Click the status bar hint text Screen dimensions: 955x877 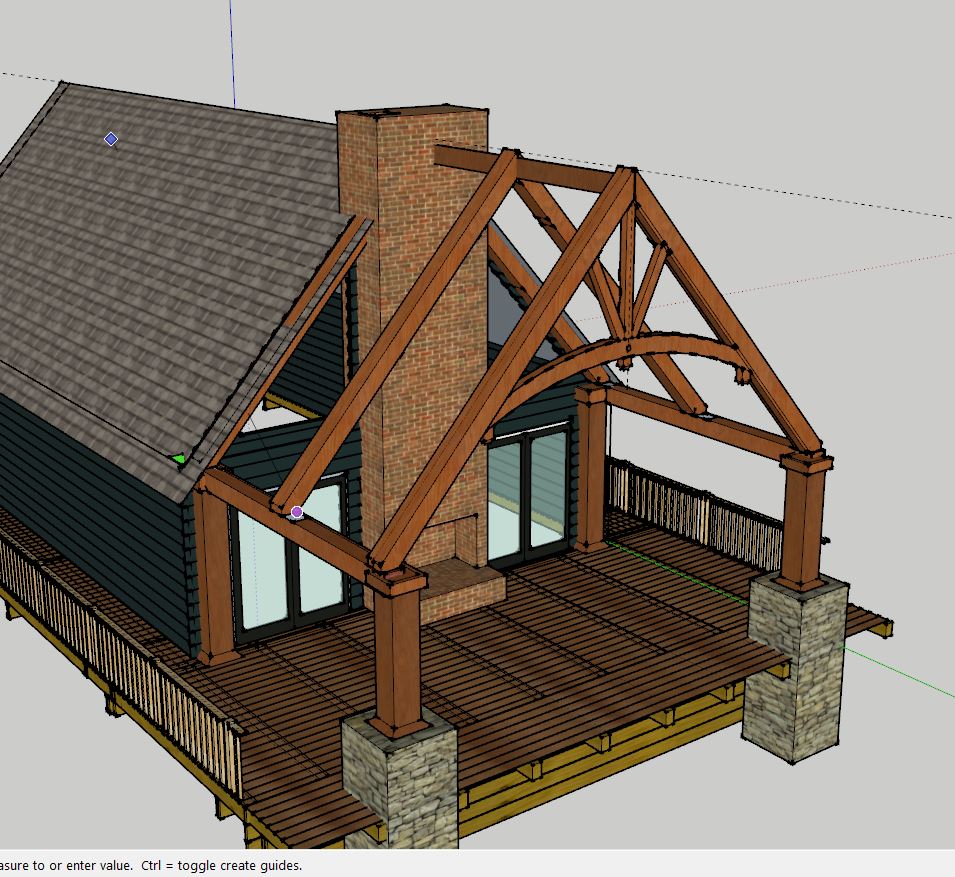tap(150, 866)
